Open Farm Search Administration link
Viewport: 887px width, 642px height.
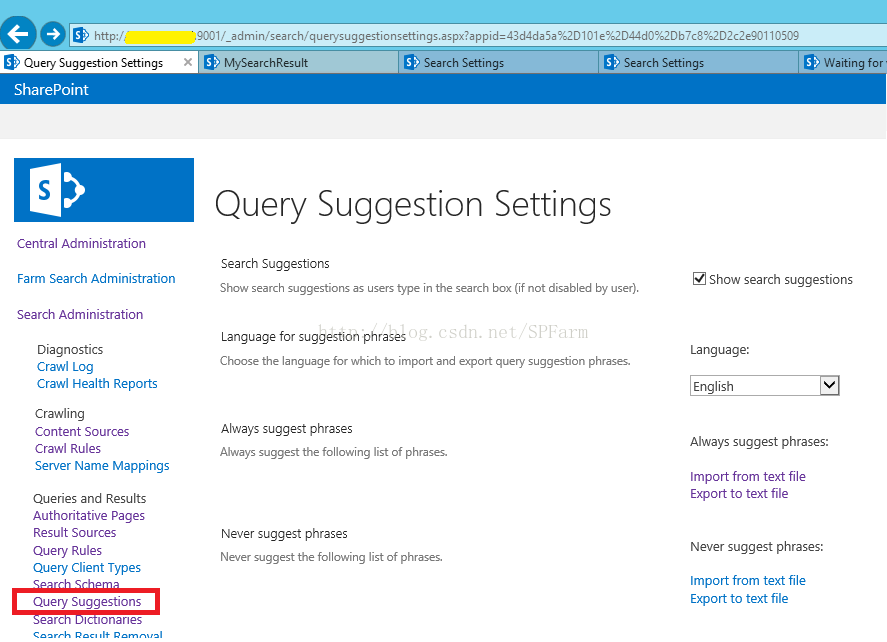96,279
